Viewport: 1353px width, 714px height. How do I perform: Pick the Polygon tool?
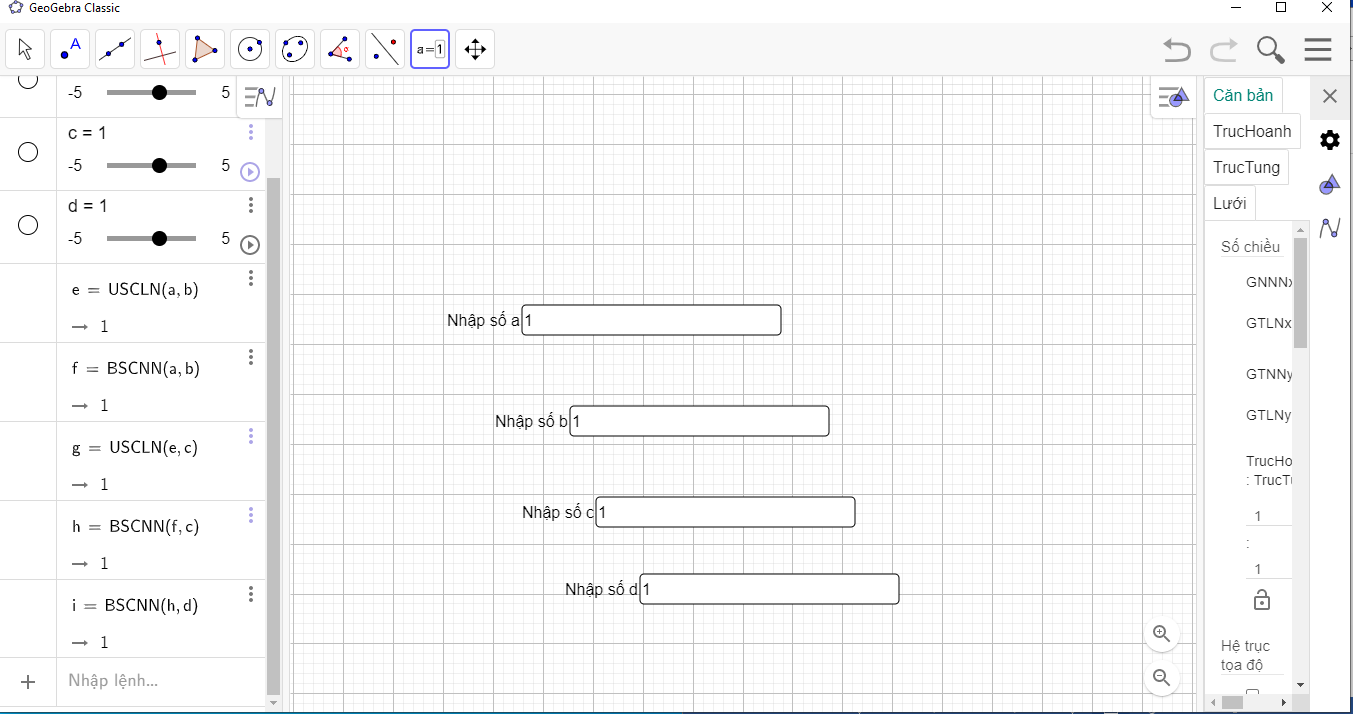point(205,49)
